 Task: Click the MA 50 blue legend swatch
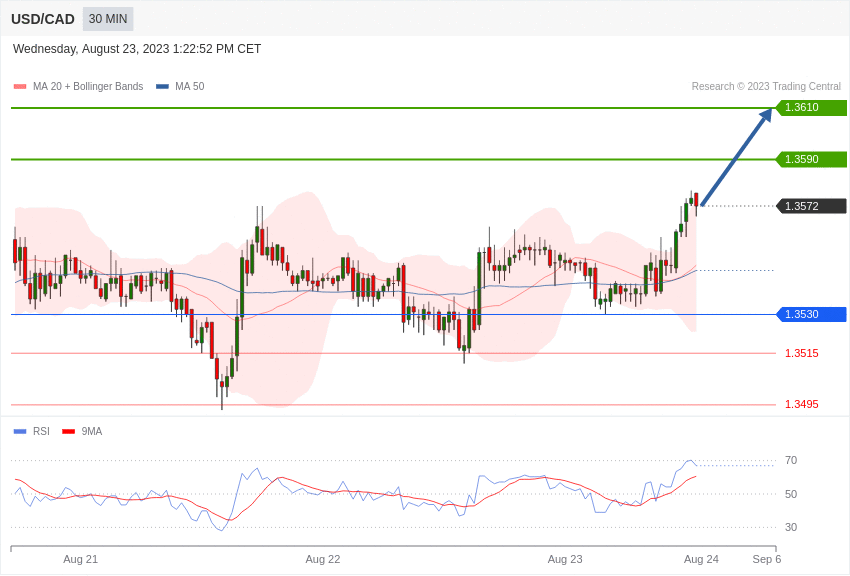[x=162, y=87]
